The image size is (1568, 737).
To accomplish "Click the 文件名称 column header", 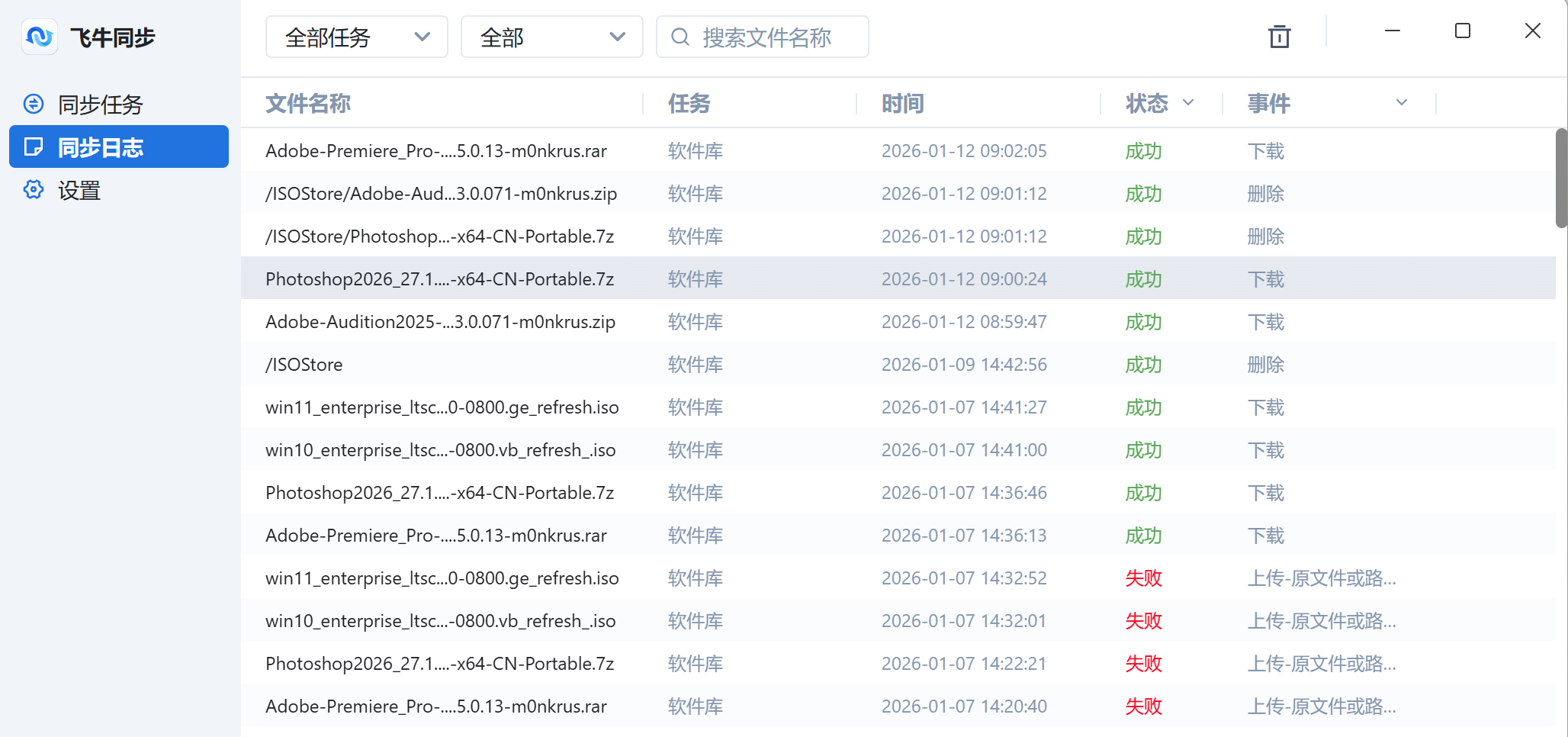I will coord(307,104).
